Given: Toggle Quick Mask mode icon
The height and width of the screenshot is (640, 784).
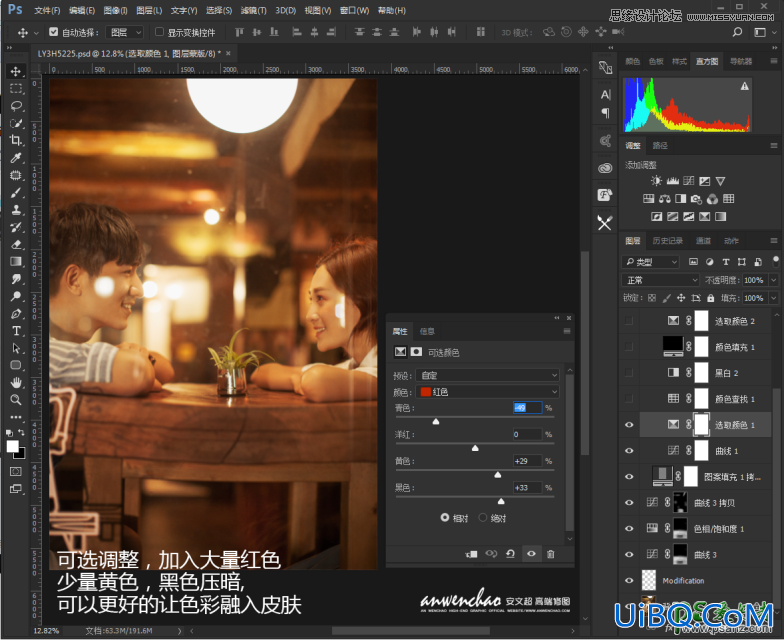Looking at the screenshot, I should pos(16,472).
